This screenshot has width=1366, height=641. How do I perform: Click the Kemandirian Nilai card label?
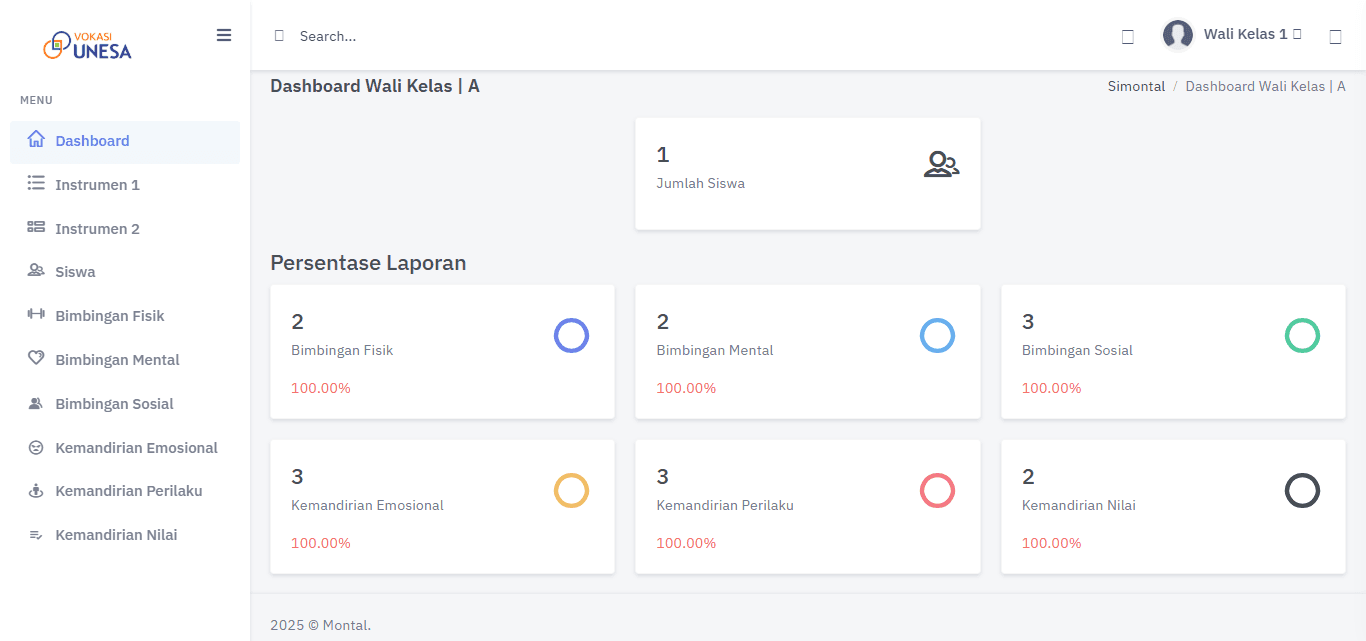coord(1078,505)
